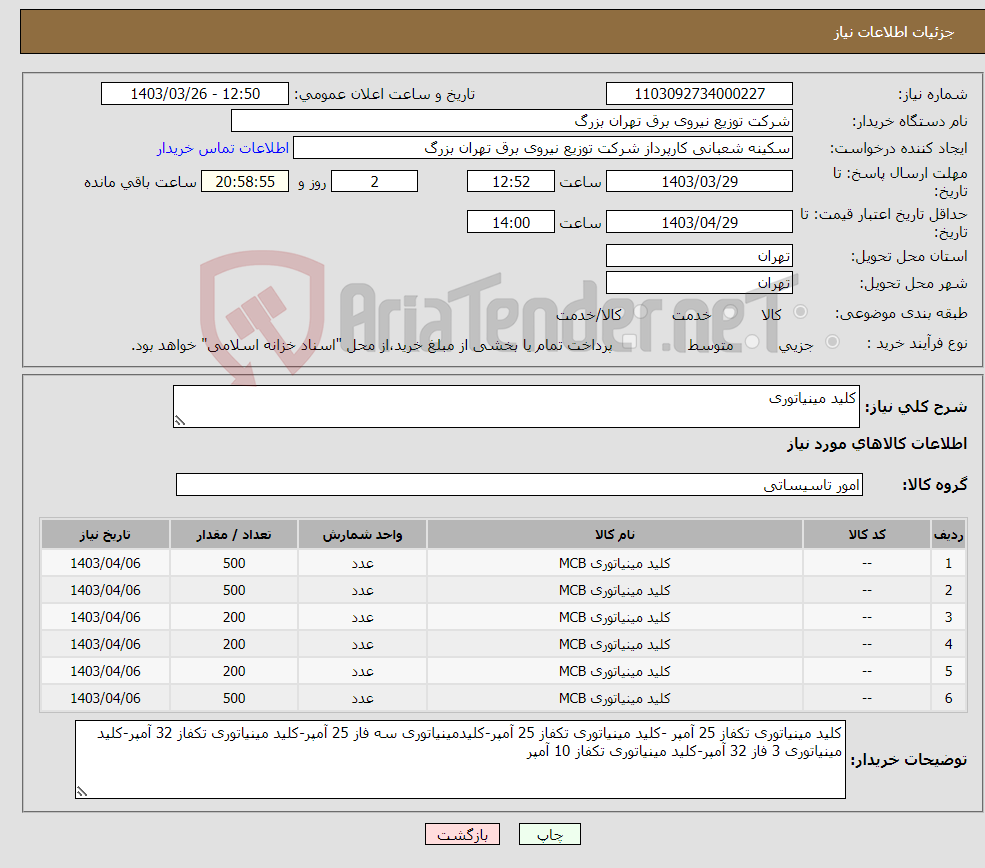Select the جزیی purchase type radio
This screenshot has width=985, height=868.
pos(832,342)
